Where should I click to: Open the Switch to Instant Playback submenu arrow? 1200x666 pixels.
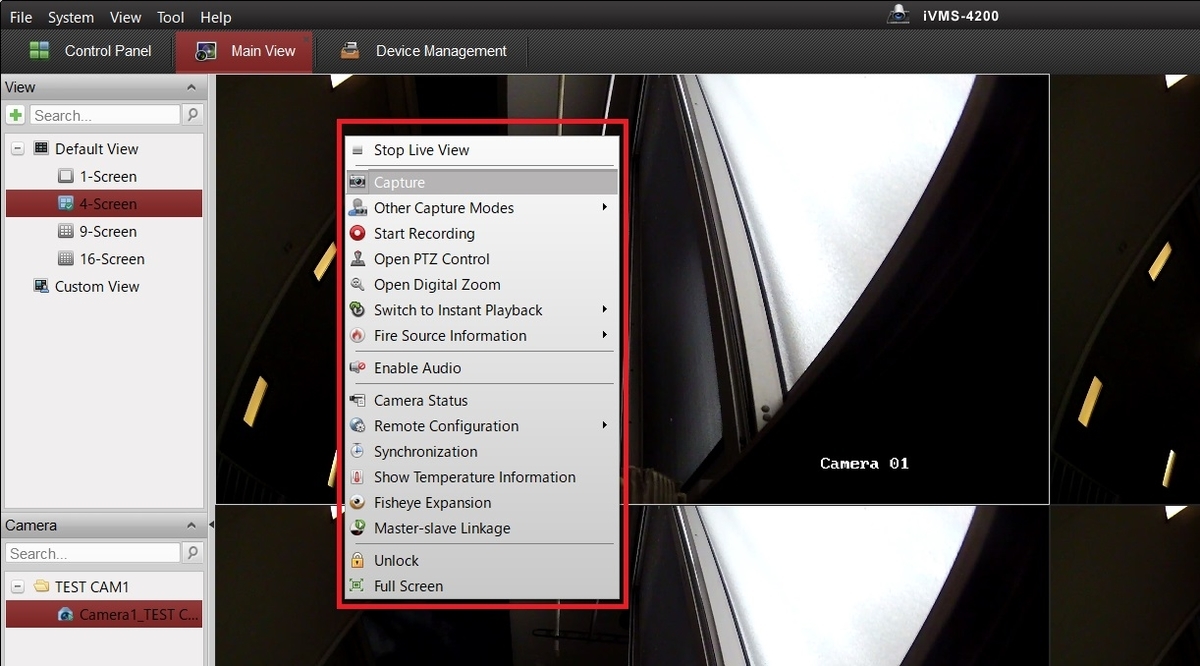605,309
